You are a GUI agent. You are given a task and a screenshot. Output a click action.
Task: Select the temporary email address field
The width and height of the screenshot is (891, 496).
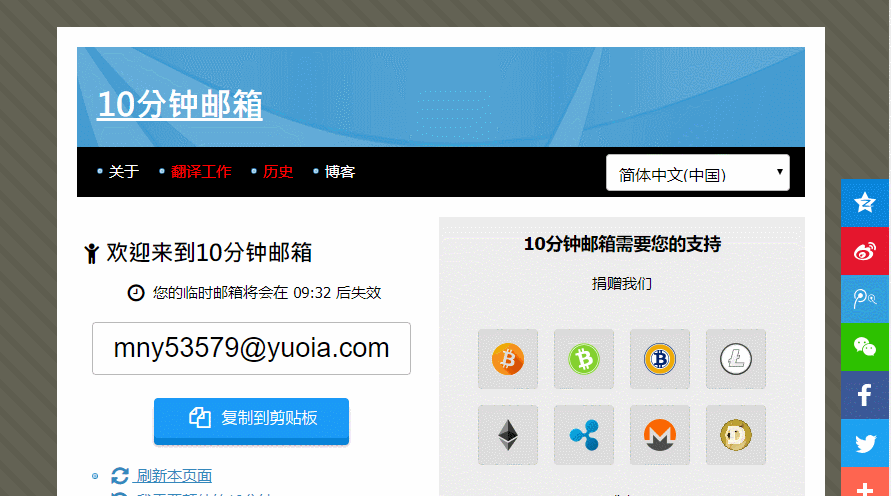(251, 348)
